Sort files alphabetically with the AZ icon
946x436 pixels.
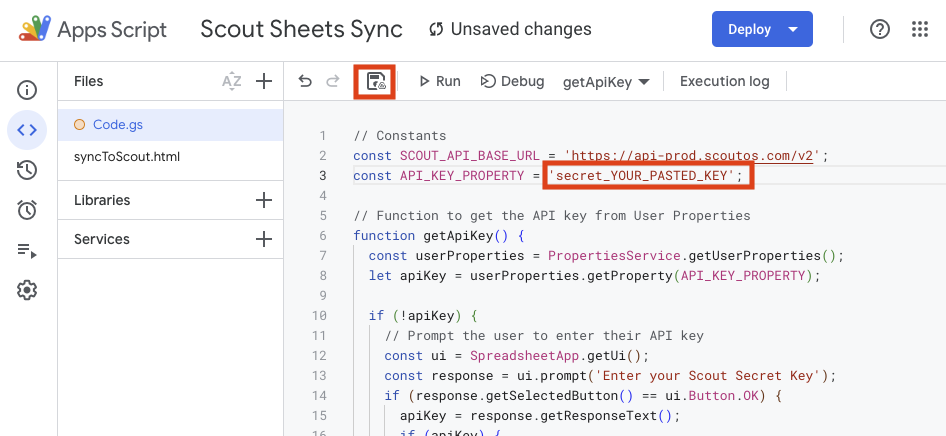(232, 82)
